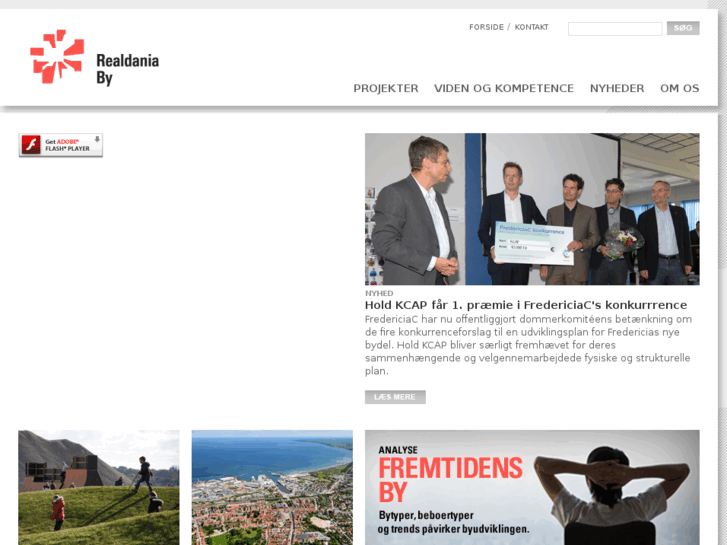
Task: Open the VIDEN OG KOMPETENCE menu
Action: tap(504, 88)
